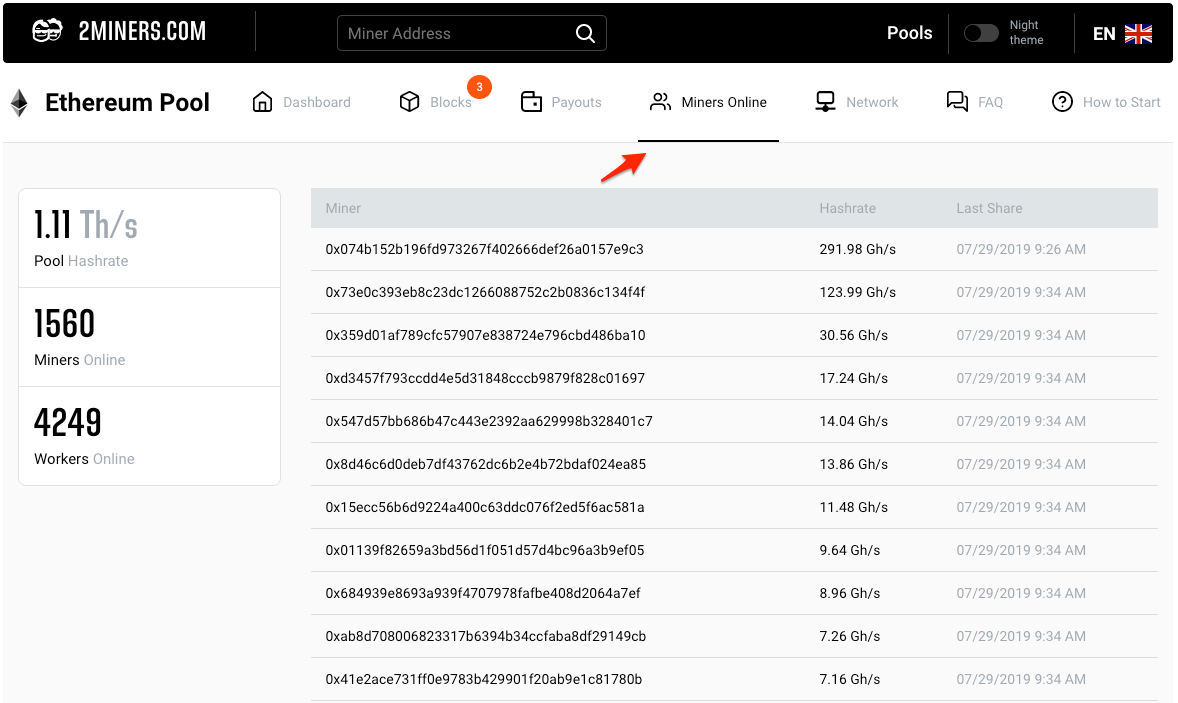Click the FAQ chat bubbles icon
This screenshot has height=703, width=1178.
(x=957, y=102)
